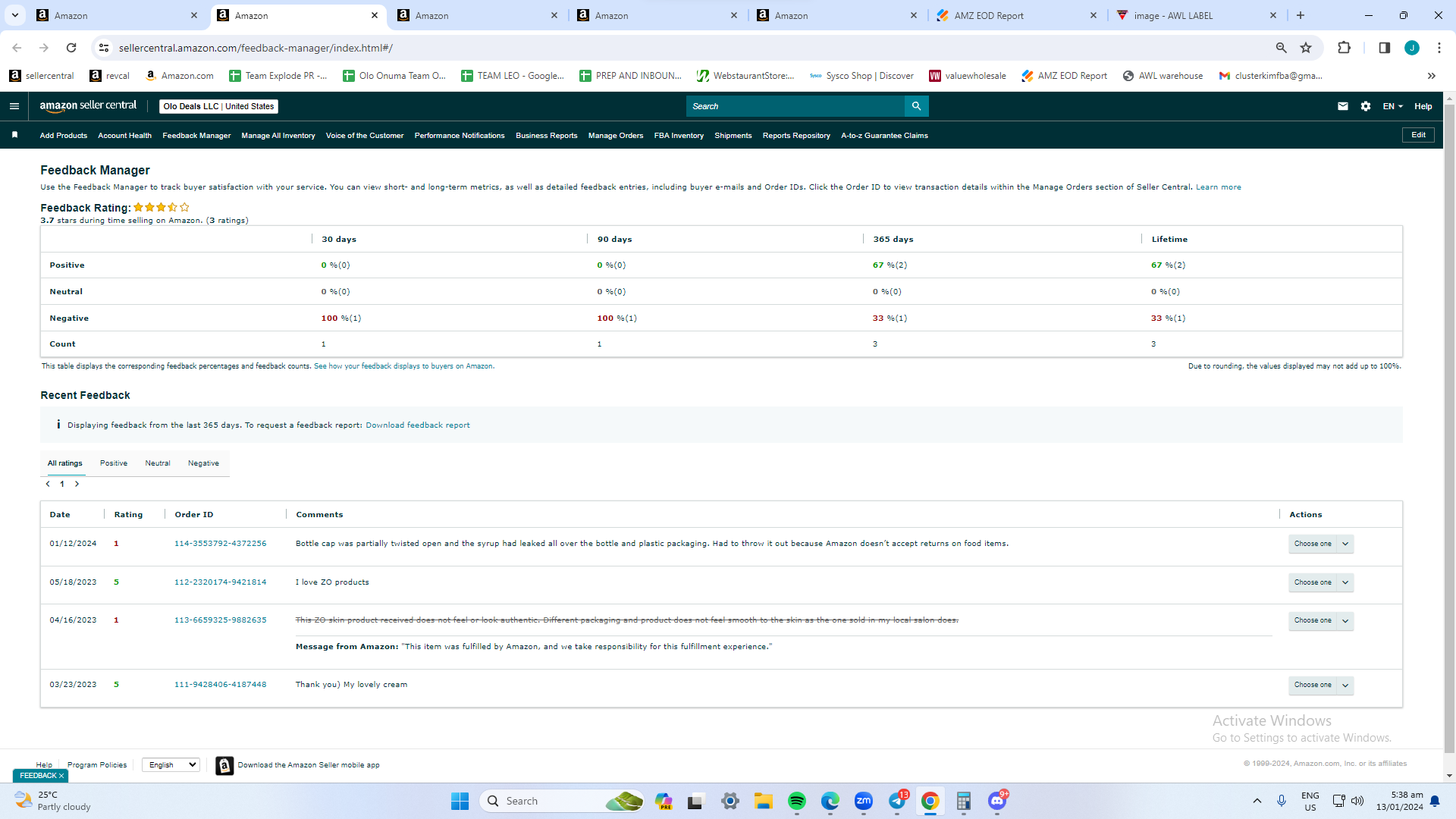
Task: Switch to the Negative feedback tab
Action: (x=203, y=463)
